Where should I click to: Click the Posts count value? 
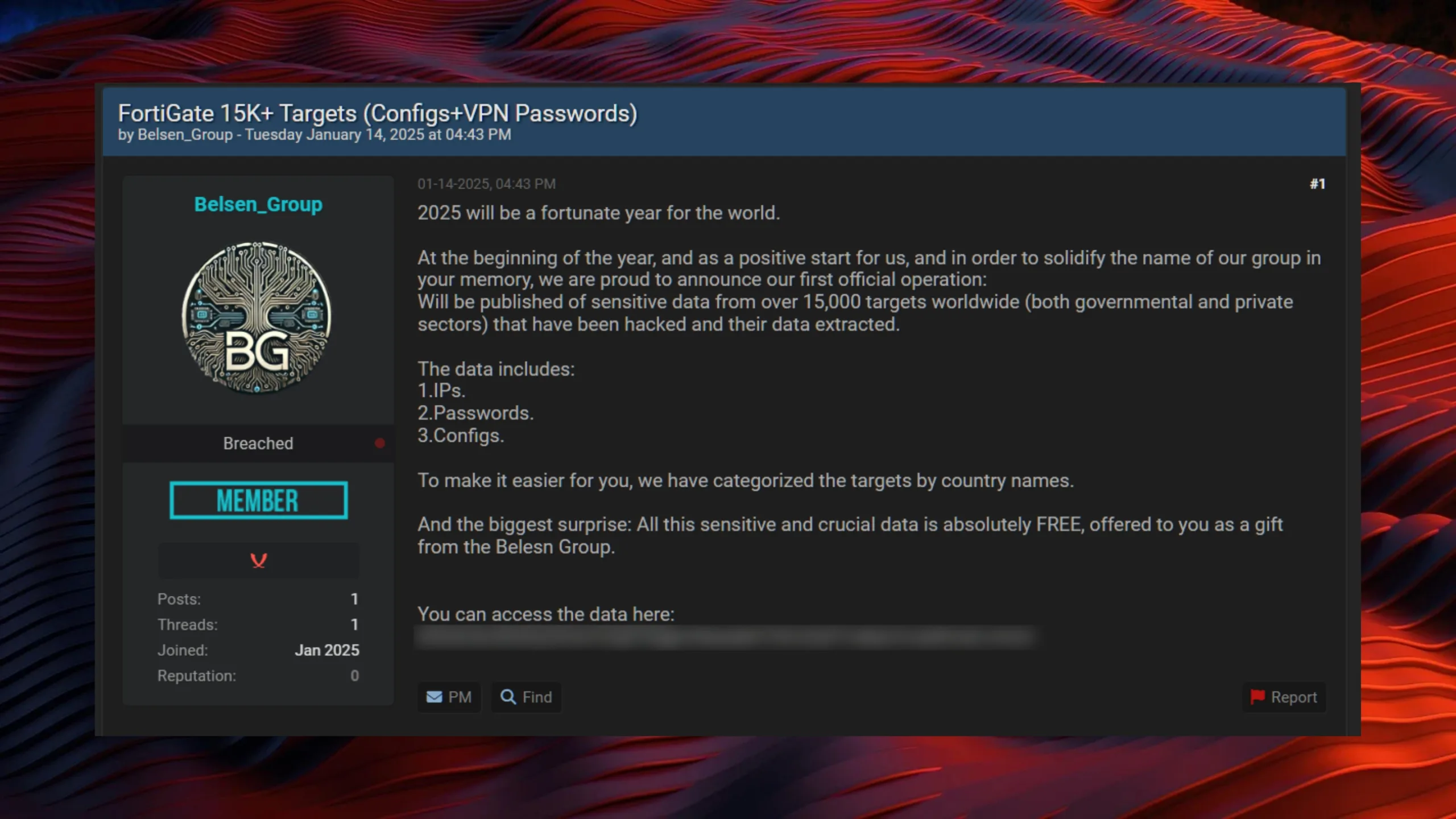pyautogui.click(x=354, y=599)
